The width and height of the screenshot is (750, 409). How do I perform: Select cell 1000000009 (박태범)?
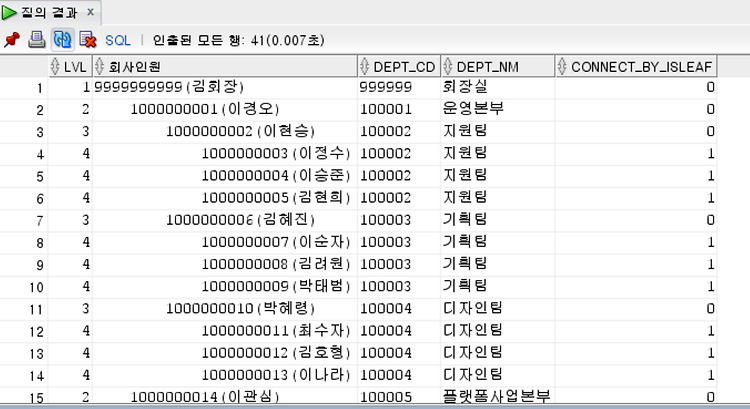click(x=225, y=286)
